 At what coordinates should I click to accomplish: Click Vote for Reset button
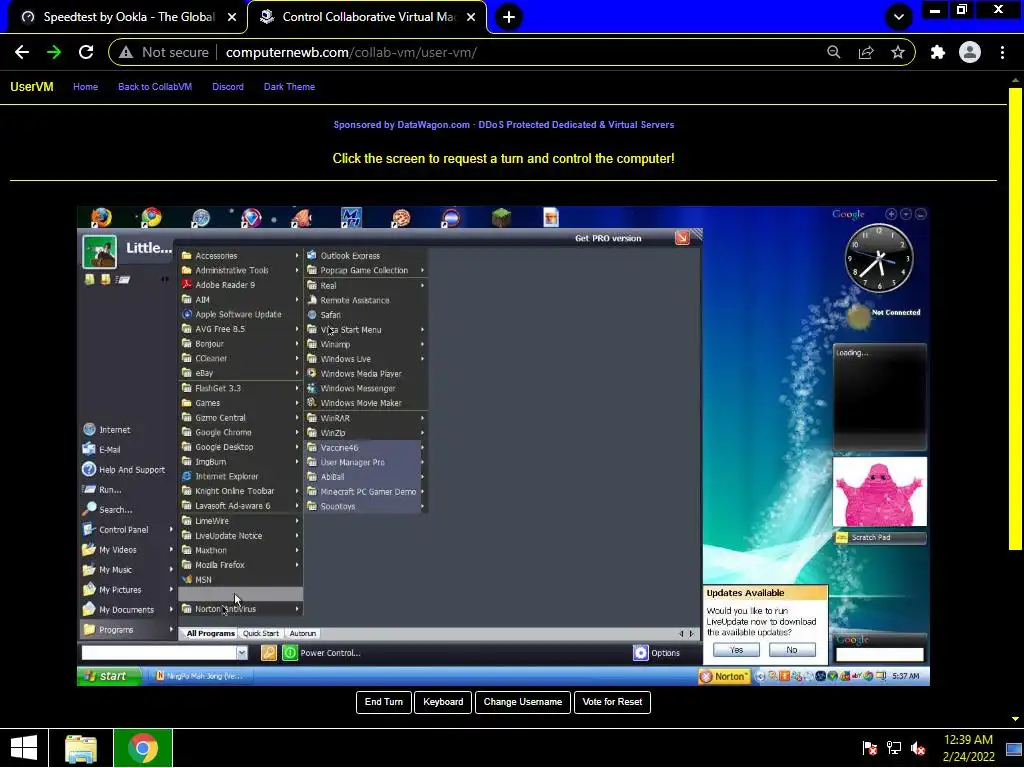click(x=612, y=702)
